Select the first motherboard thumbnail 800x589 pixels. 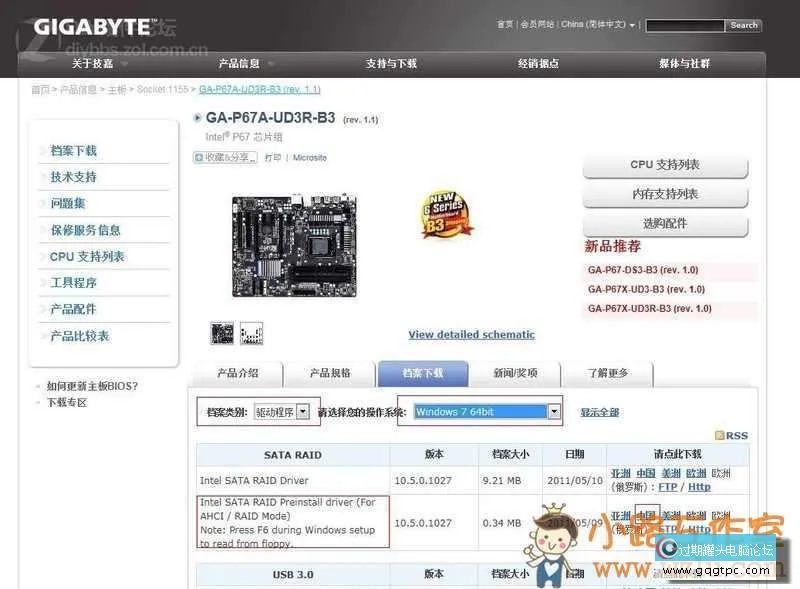pos(222,333)
